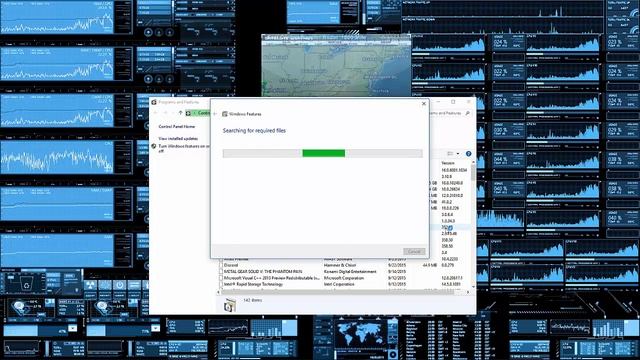640x360 pixels.
Task: Click the scroll right arrow under program list
Action: 468,292
